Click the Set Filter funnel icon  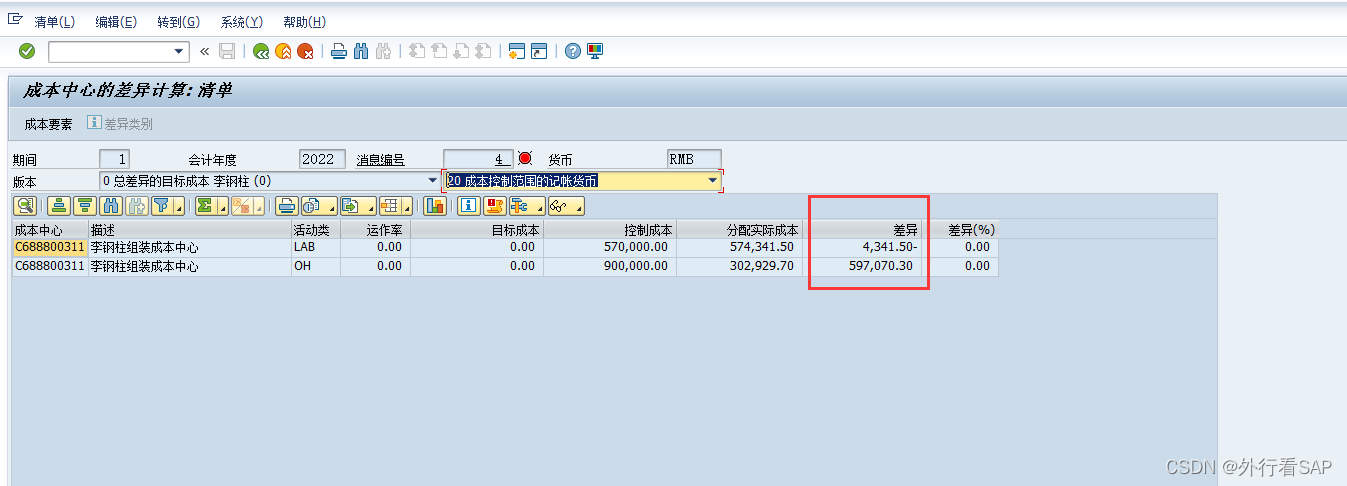(161, 206)
